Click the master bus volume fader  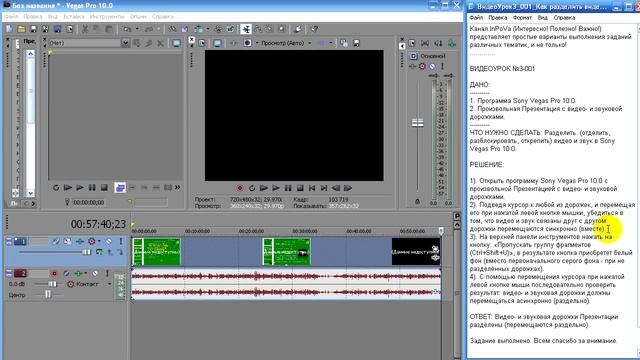tap(417, 122)
